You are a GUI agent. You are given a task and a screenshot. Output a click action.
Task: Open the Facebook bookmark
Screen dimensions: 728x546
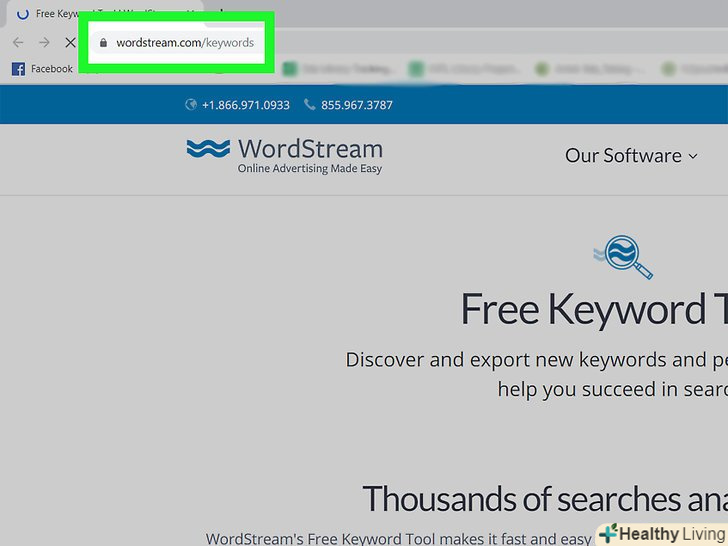(x=42, y=69)
